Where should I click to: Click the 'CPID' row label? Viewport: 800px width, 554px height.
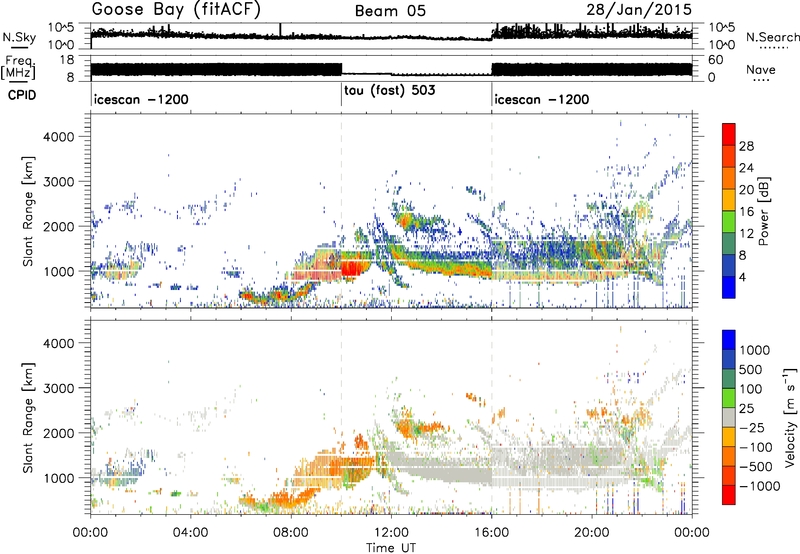(x=22, y=95)
